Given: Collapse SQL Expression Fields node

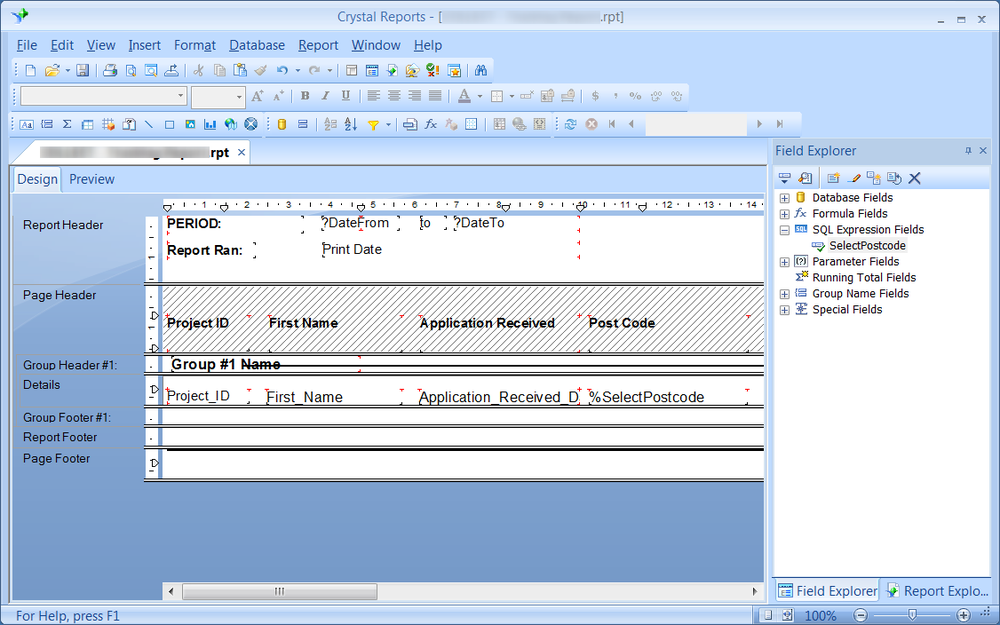Looking at the screenshot, I should (784, 230).
